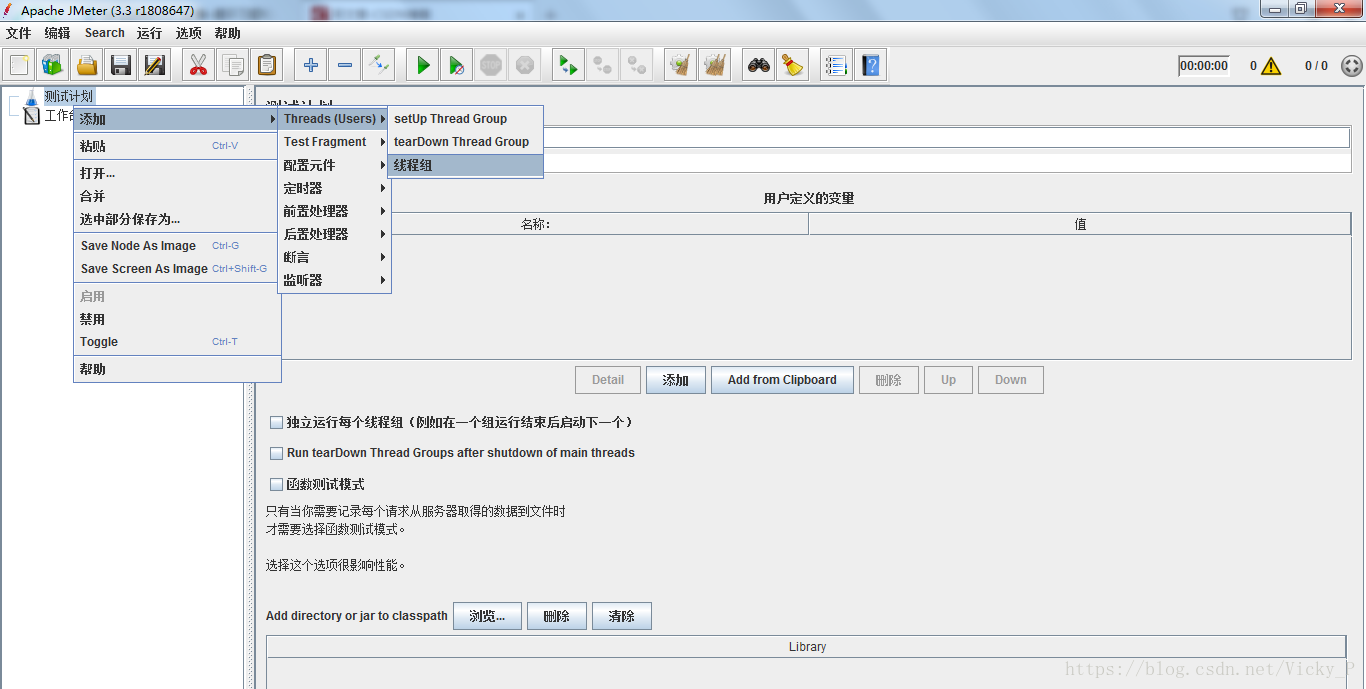Screen dimensions: 1366x689
Task: Reset search with yellow broom icon
Action: click(793, 66)
